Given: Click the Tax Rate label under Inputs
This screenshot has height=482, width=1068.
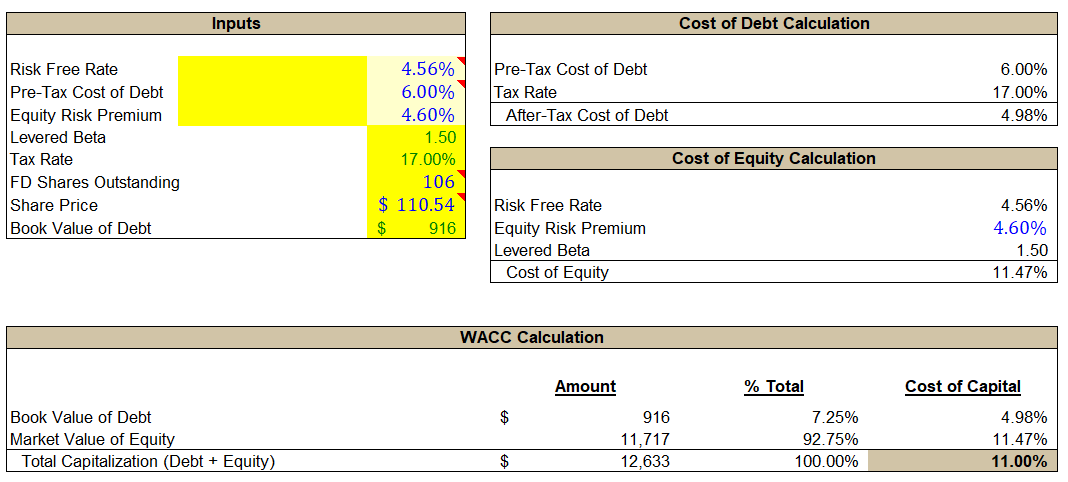Looking at the screenshot, I should (42, 159).
